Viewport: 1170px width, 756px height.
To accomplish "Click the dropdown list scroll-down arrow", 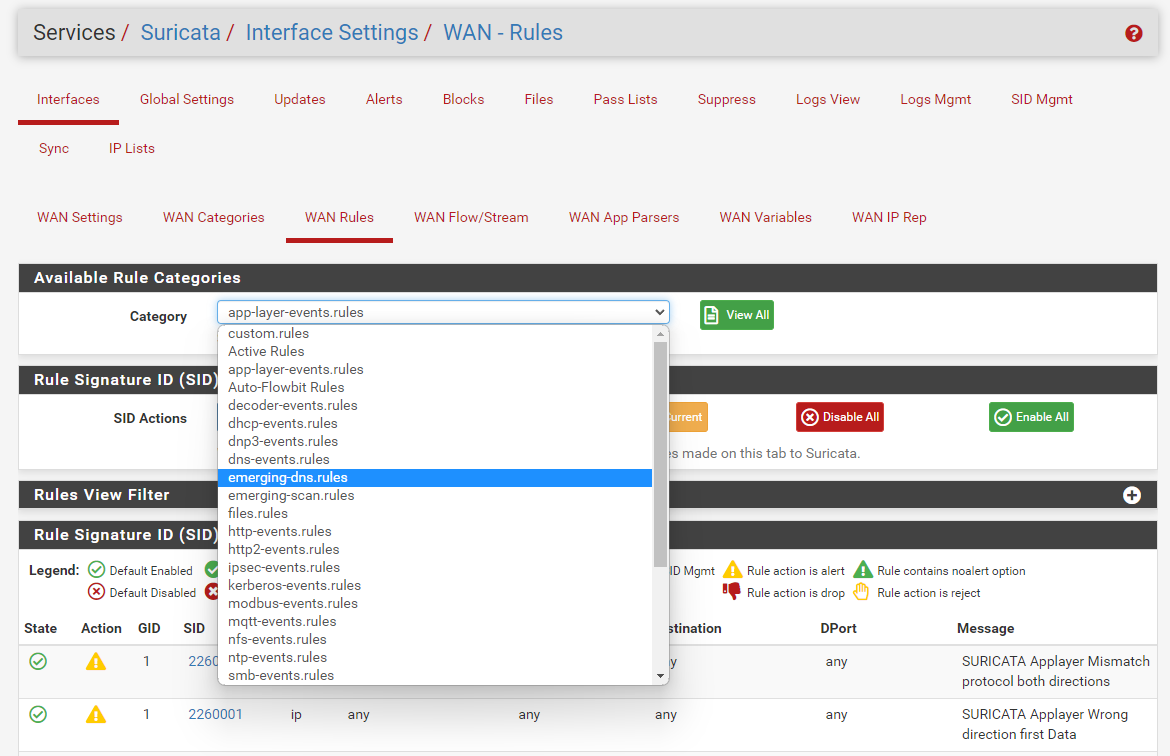I will pyautogui.click(x=660, y=676).
